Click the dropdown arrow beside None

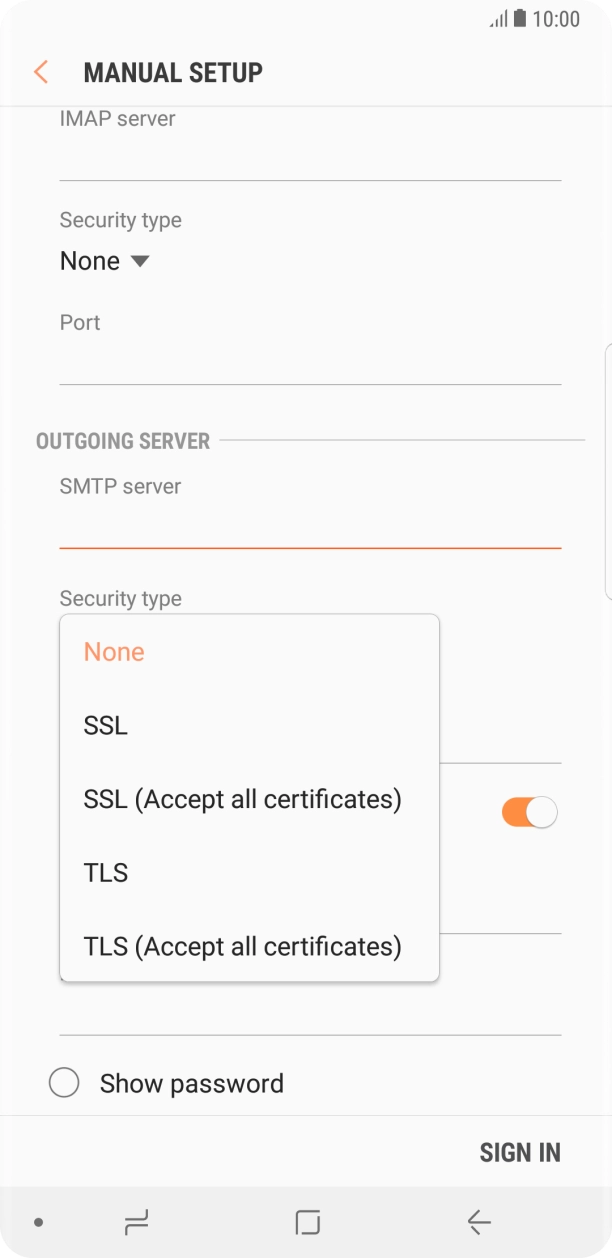(x=139, y=261)
